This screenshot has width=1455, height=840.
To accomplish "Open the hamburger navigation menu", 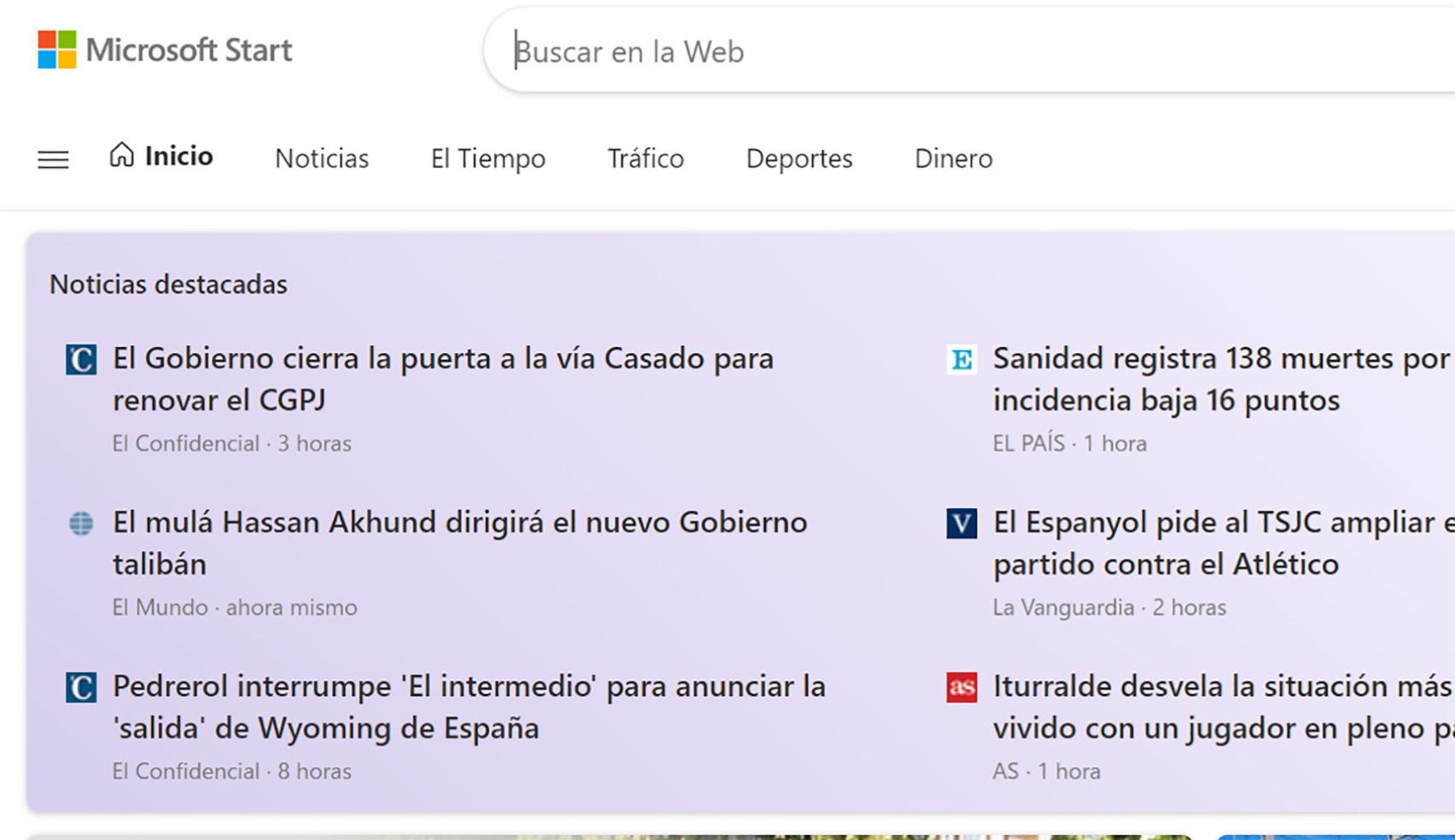I will click(x=53, y=159).
